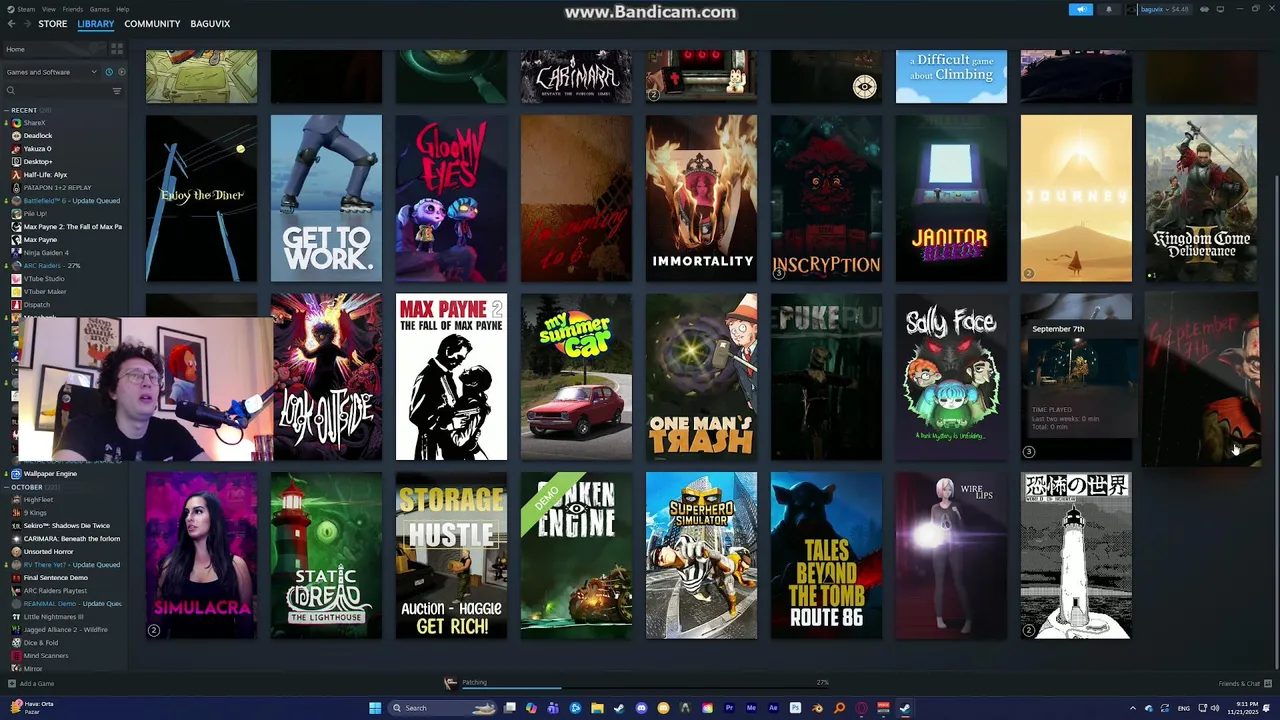Open the Games and Software dropdown
This screenshot has height=720, width=1280.
[x=51, y=72]
